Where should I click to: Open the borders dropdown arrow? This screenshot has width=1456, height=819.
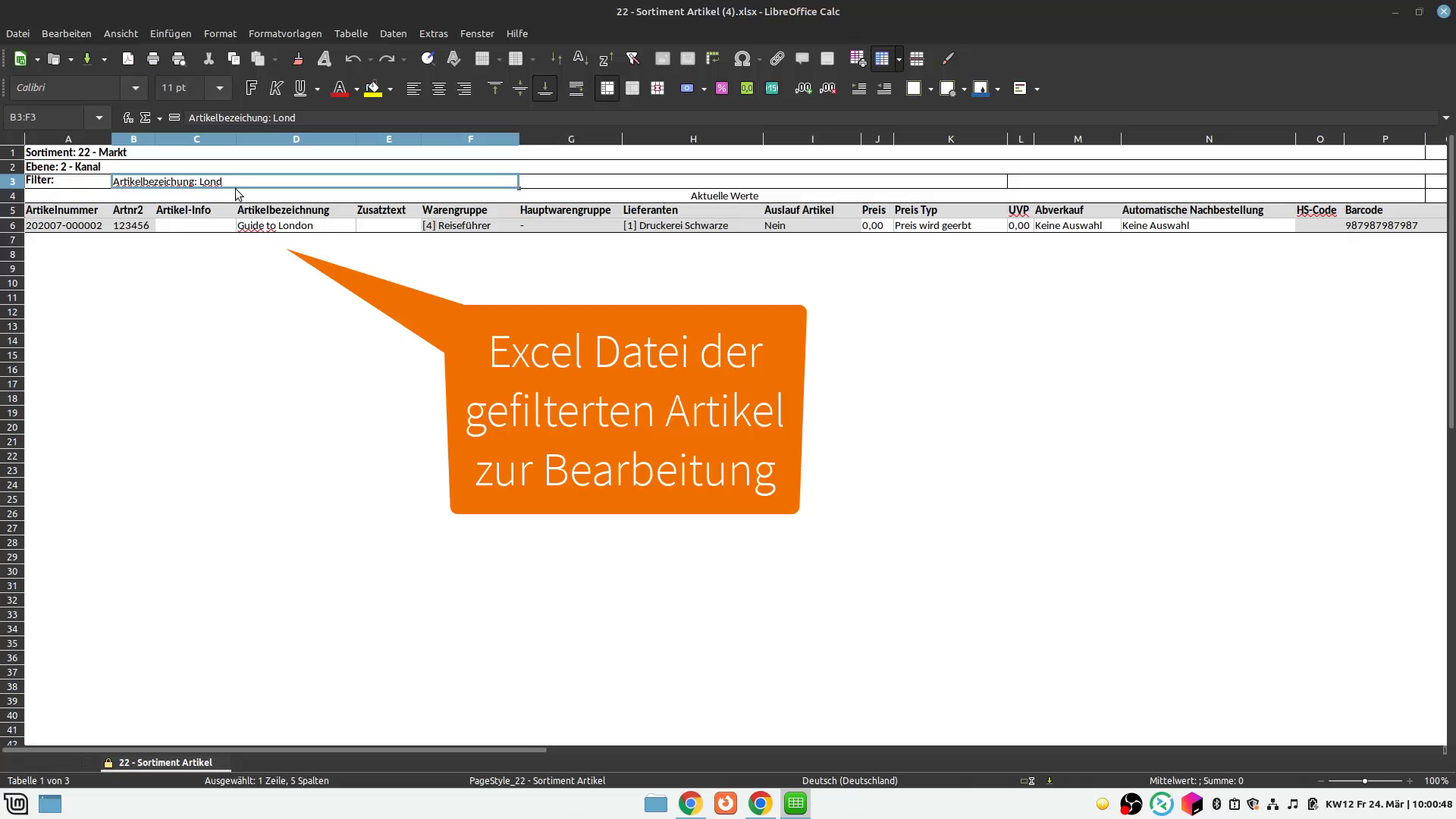point(930,89)
